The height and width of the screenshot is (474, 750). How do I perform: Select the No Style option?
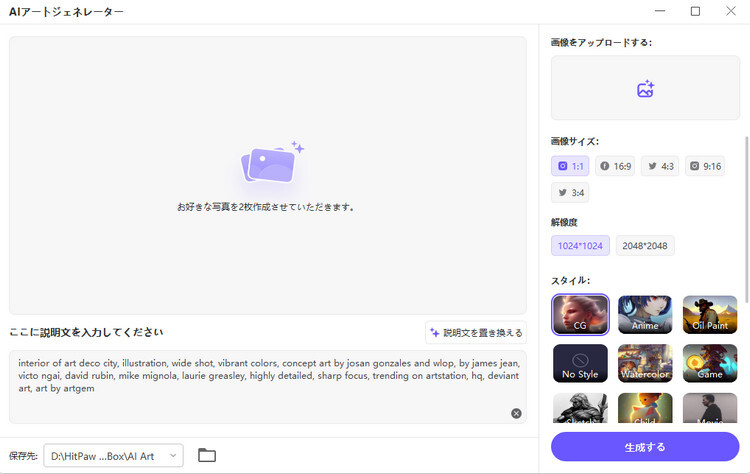[x=580, y=363]
